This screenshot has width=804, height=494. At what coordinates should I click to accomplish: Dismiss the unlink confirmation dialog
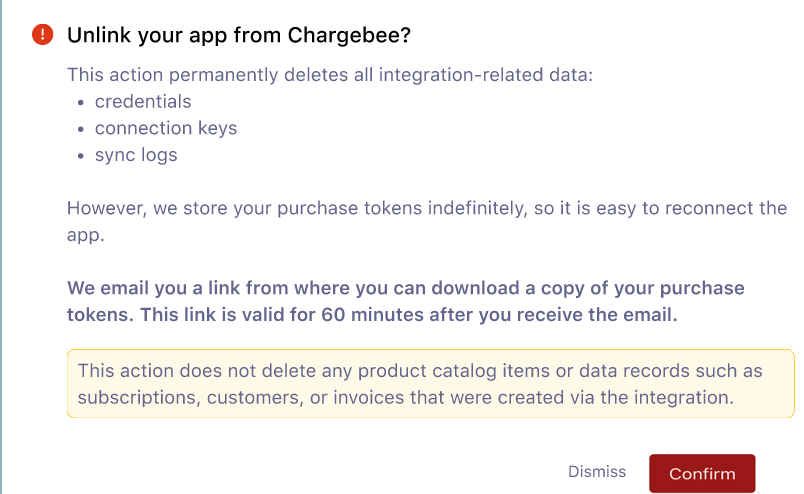(x=597, y=471)
